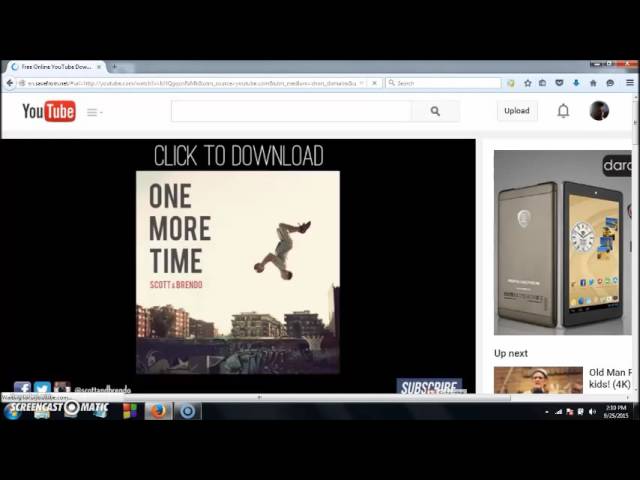
Task: Click the volume speaker tray icon
Action: tap(592, 412)
